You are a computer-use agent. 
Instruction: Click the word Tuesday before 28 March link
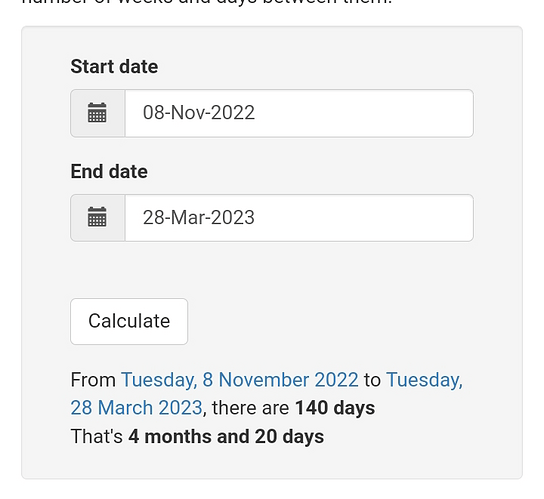tap(424, 380)
